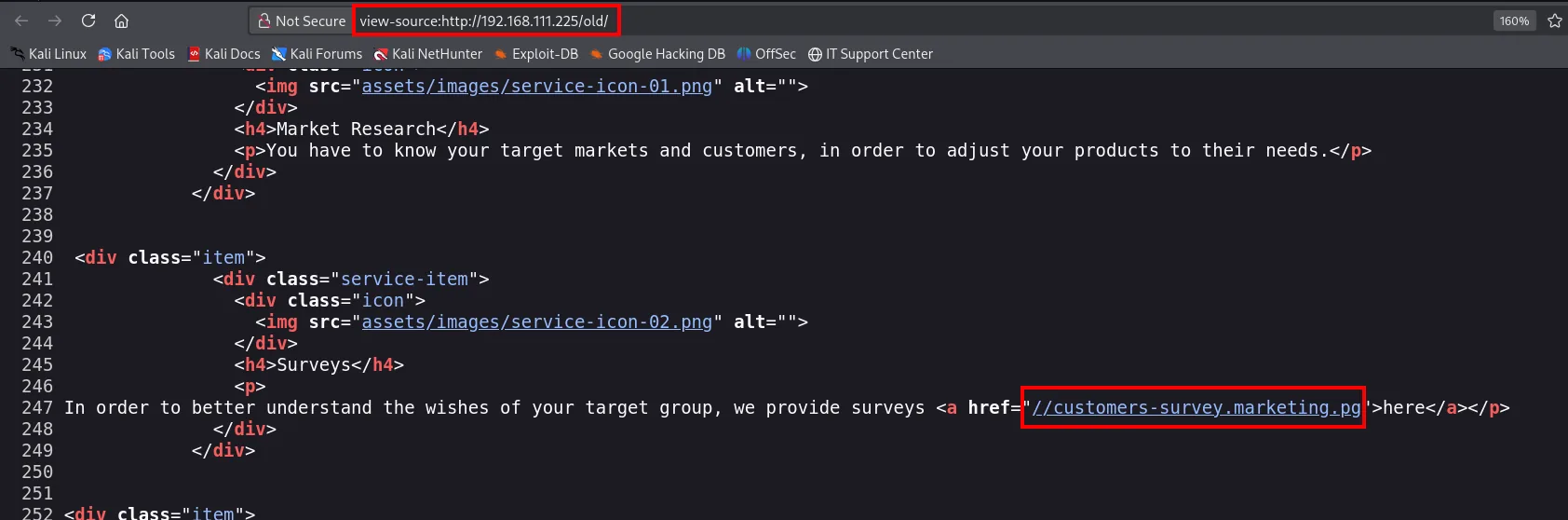
Task: Open the Kali Linux bookmark
Action: click(48, 54)
